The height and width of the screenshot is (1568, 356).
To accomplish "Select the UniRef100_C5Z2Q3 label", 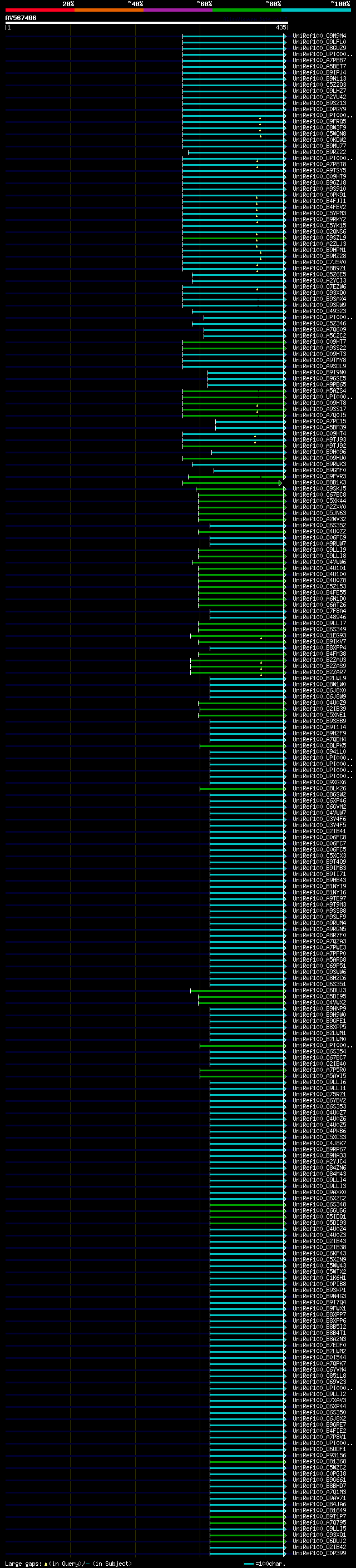I will tap(319, 85).
